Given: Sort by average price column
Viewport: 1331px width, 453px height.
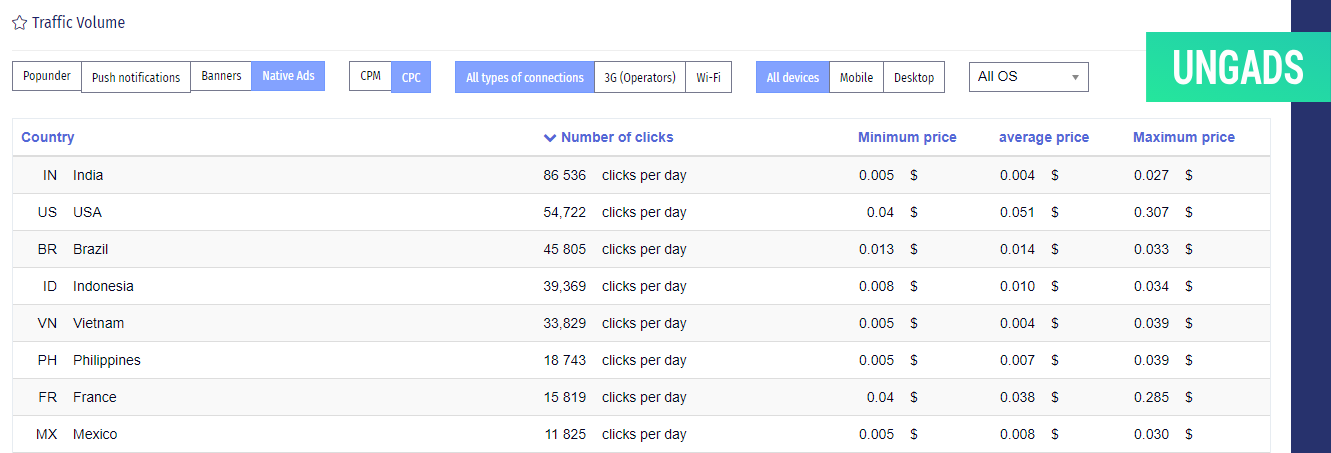Looking at the screenshot, I should pyautogui.click(x=1044, y=137).
